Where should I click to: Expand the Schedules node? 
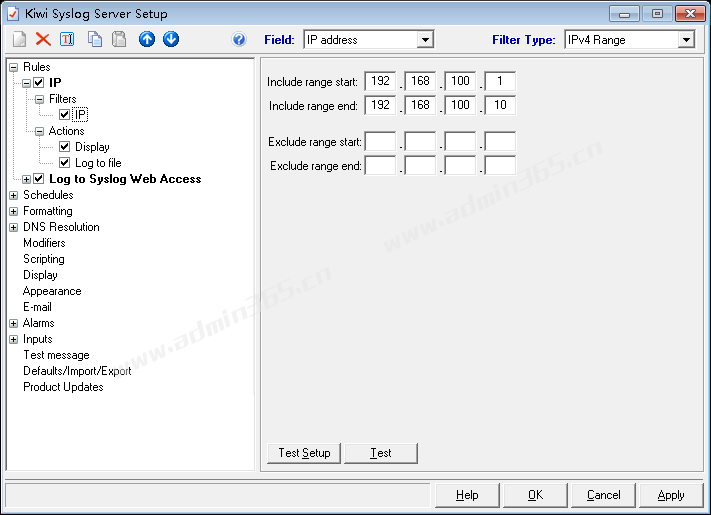pos(14,195)
